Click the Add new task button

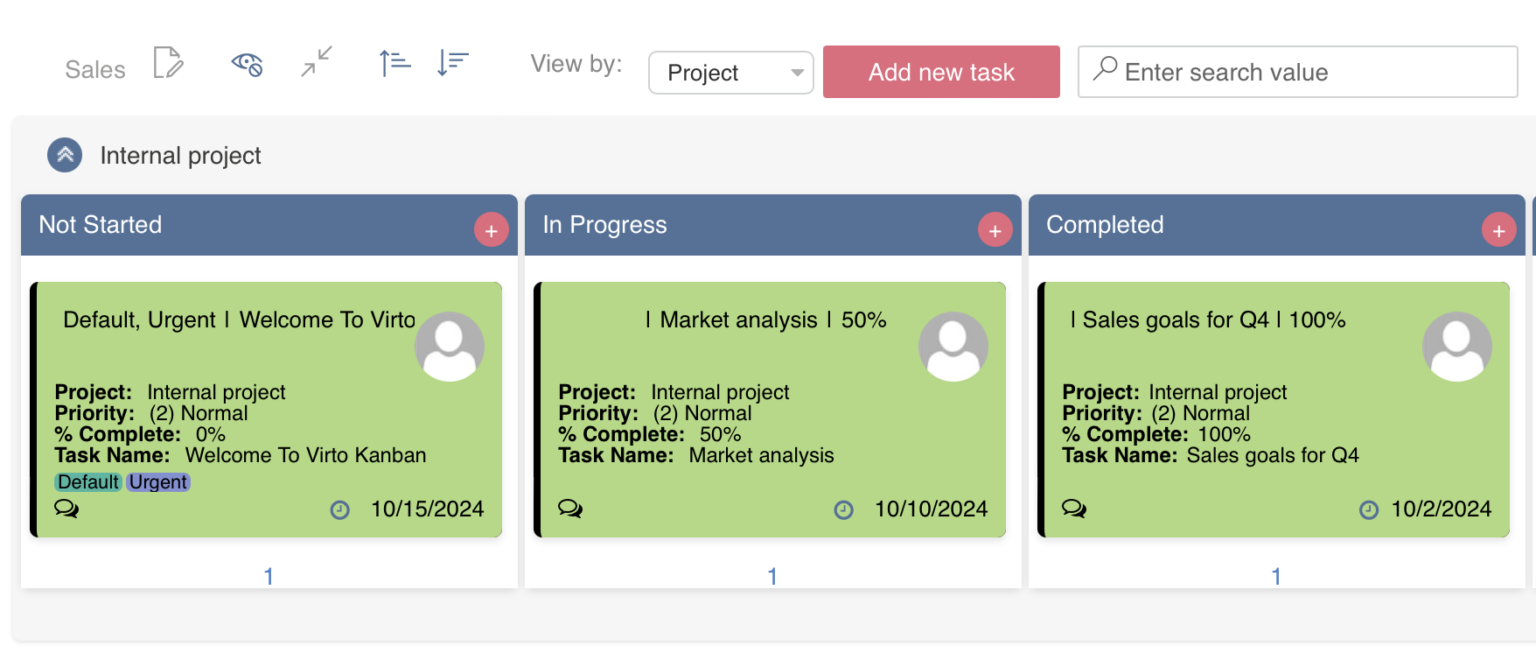[x=941, y=71]
